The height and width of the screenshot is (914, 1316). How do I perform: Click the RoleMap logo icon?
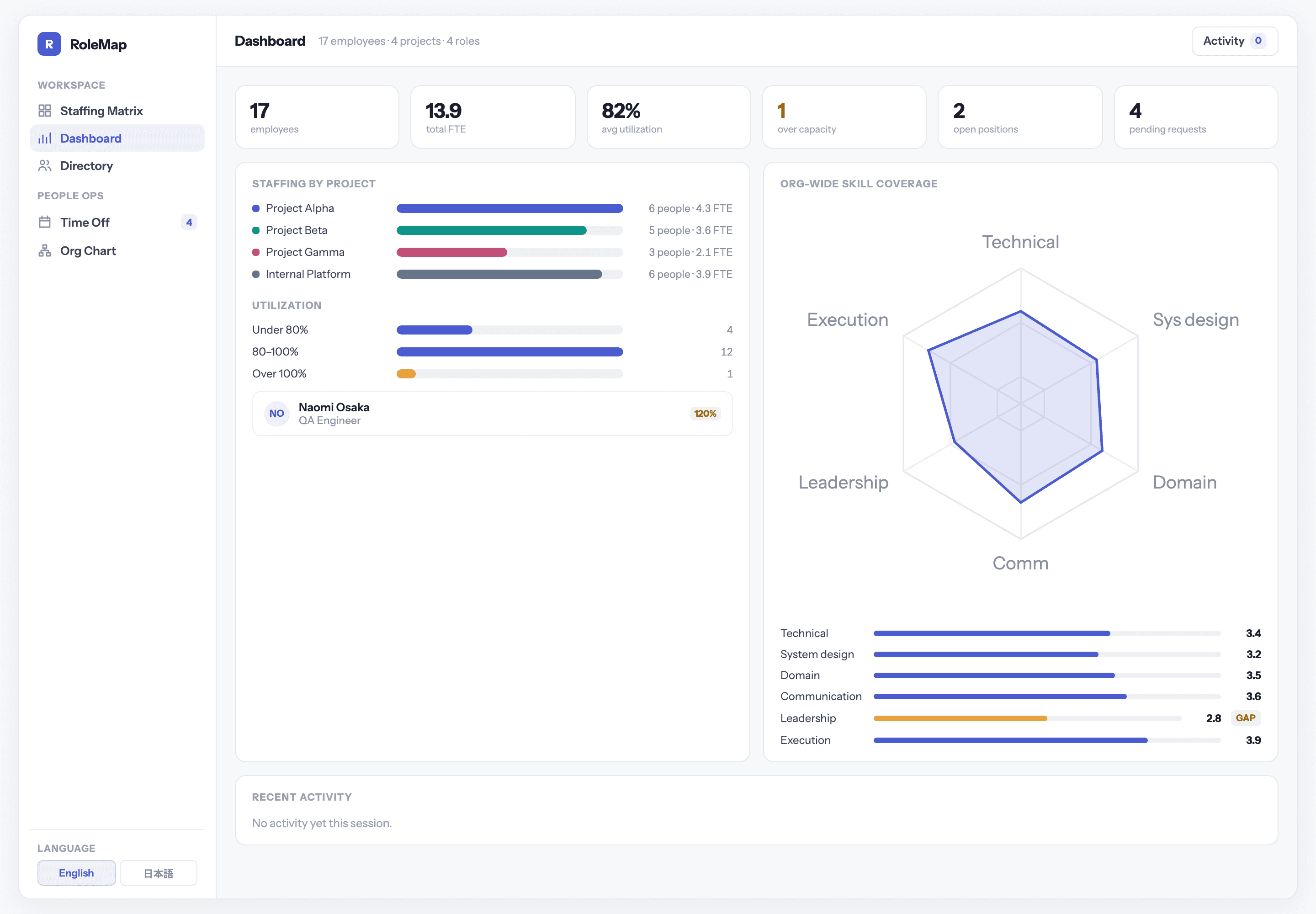pyautogui.click(x=49, y=44)
